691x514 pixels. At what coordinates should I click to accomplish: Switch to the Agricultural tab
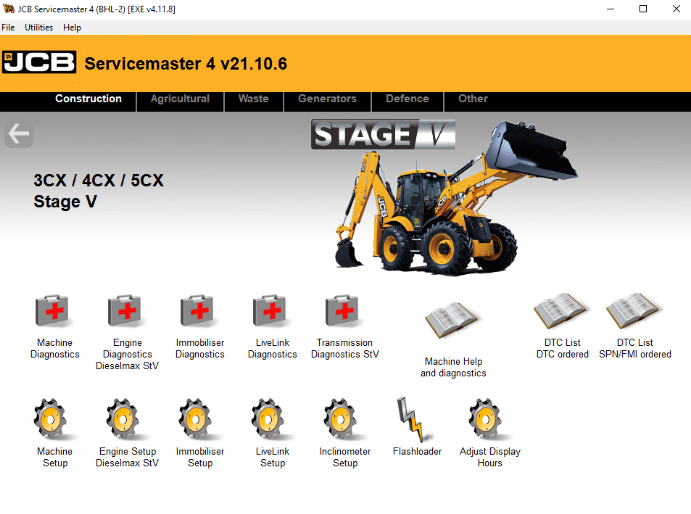(x=180, y=99)
